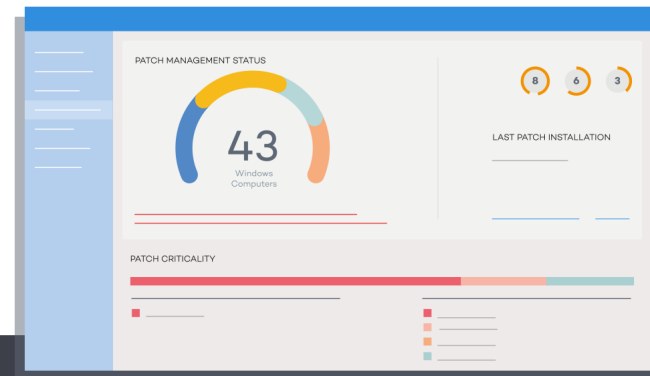This screenshot has width=650, height=376.
Task: Click the red legend square on left
Action: click(x=136, y=313)
